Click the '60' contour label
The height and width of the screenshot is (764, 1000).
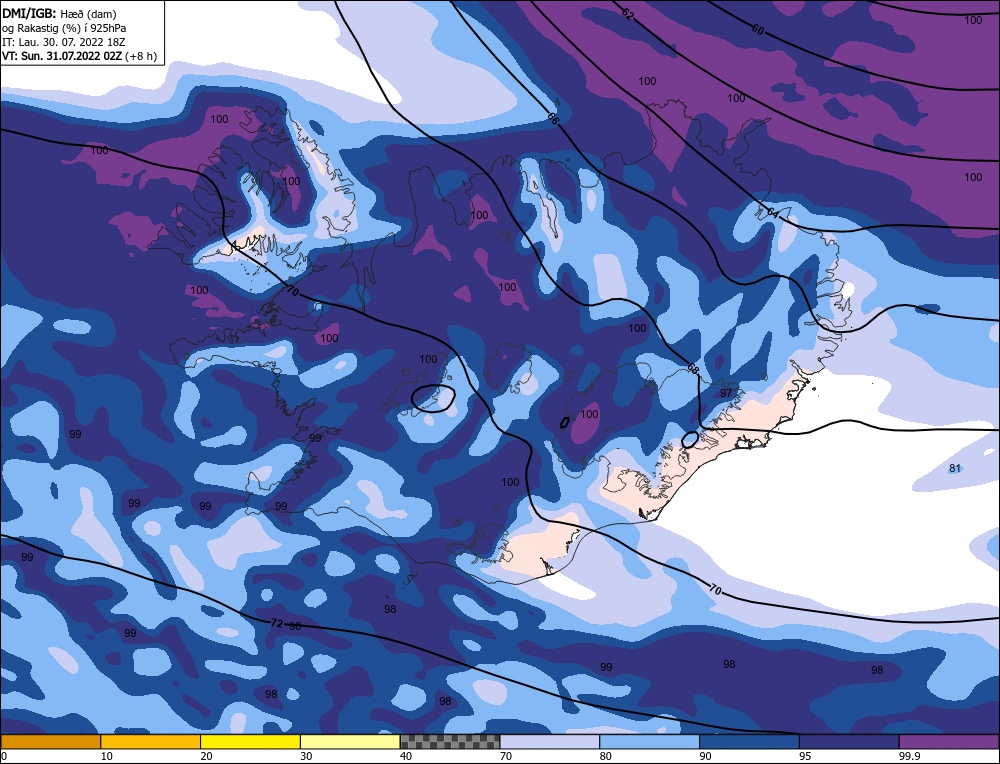757,29
